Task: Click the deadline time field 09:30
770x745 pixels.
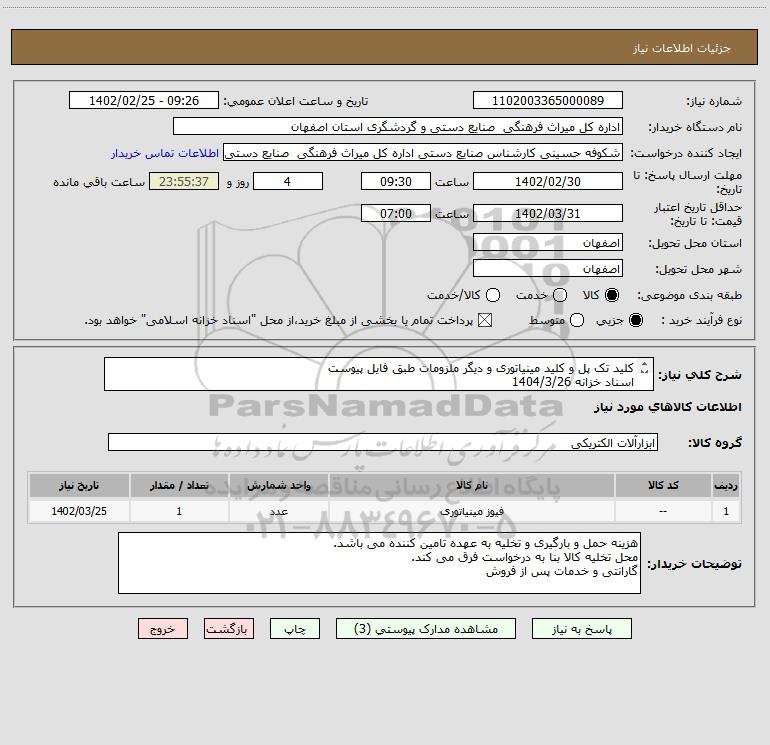Action: point(396,181)
